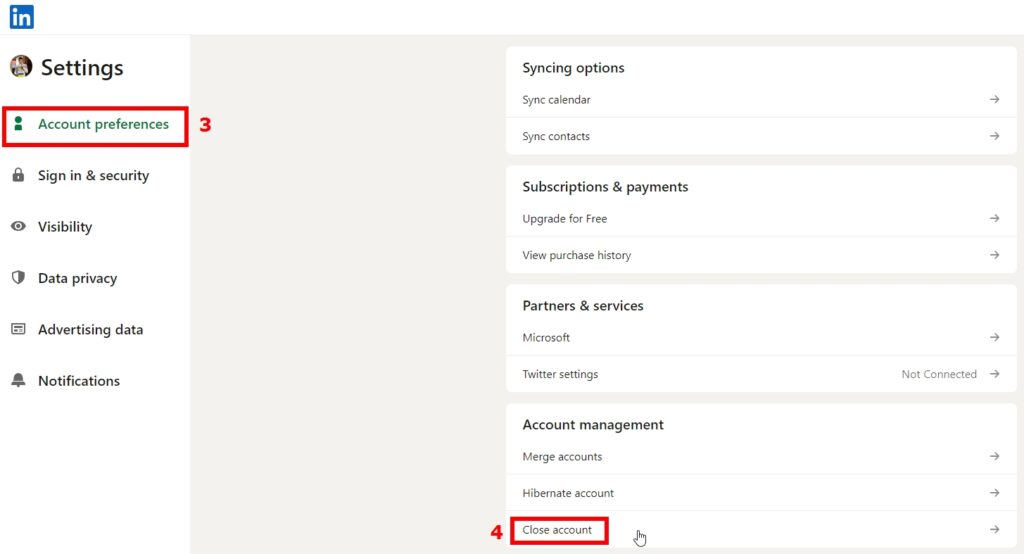Click the Not Connected status text
Screen dimensions: 1024x554
click(939, 374)
